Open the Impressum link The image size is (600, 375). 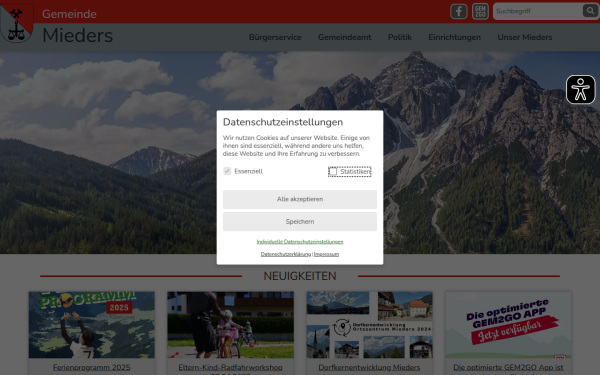[326, 254]
